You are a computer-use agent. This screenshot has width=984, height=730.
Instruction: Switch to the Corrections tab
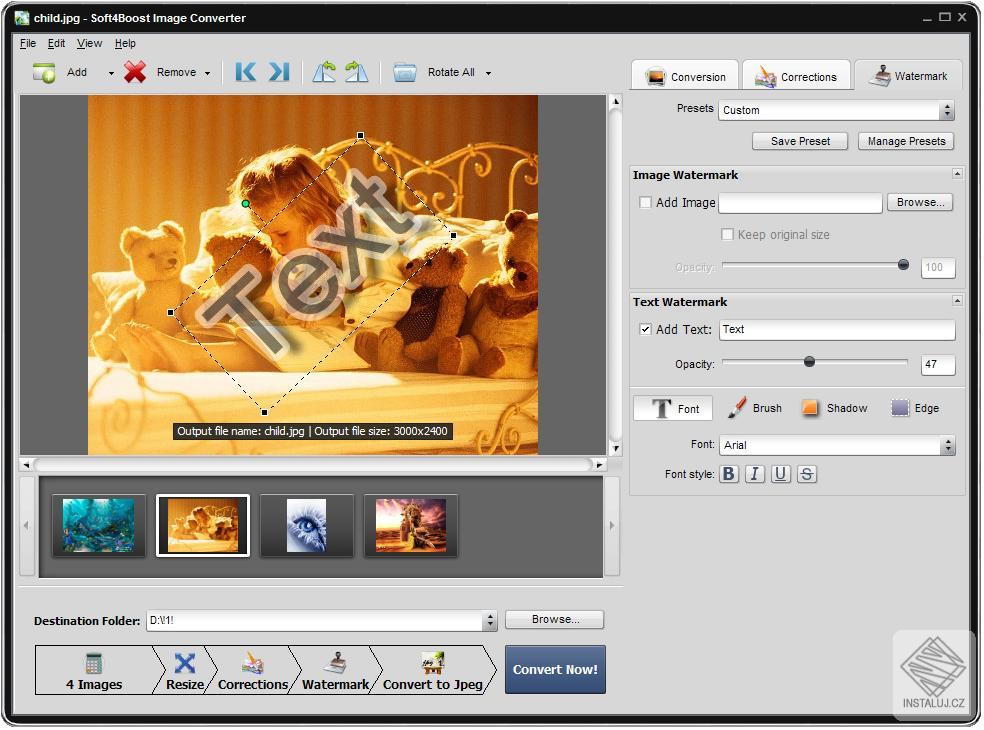coord(796,75)
